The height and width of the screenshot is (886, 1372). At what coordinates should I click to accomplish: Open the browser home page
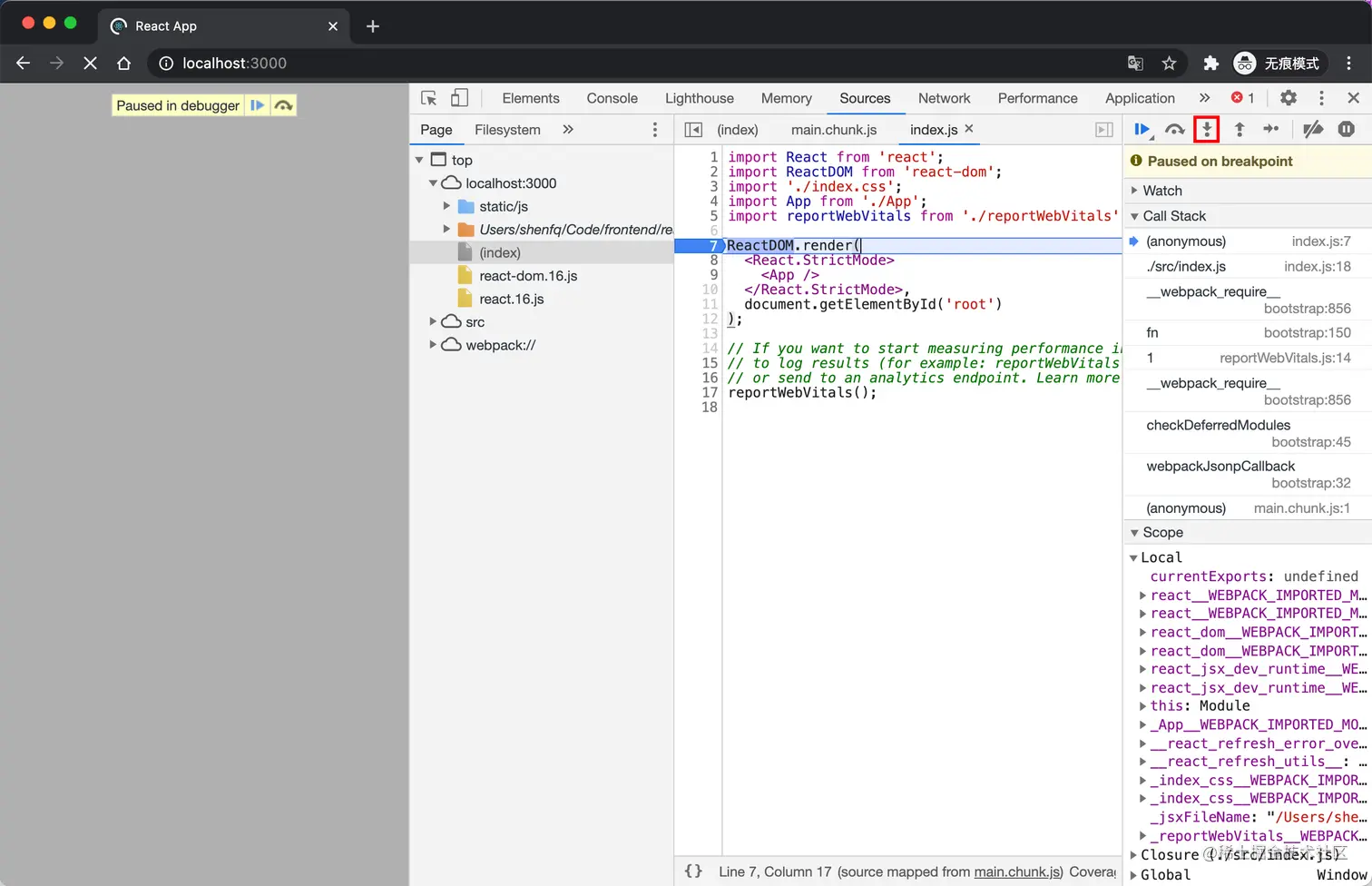(124, 63)
